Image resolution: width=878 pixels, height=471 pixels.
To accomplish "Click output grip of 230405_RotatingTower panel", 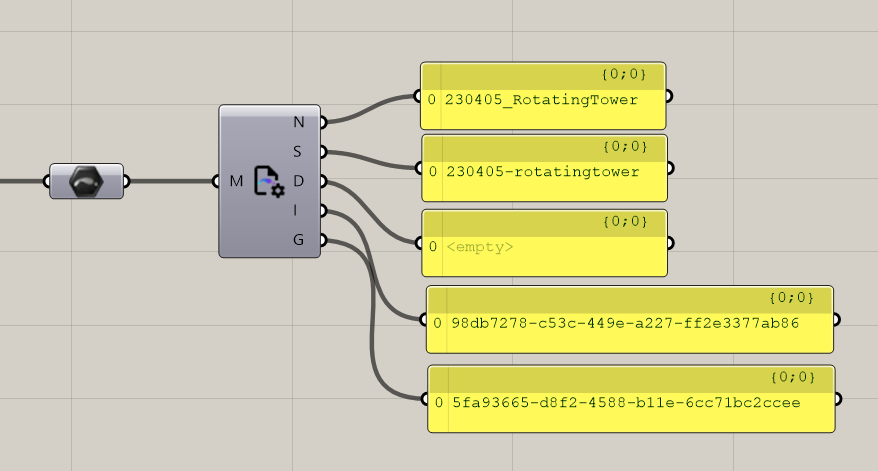I will pyautogui.click(x=669, y=97).
